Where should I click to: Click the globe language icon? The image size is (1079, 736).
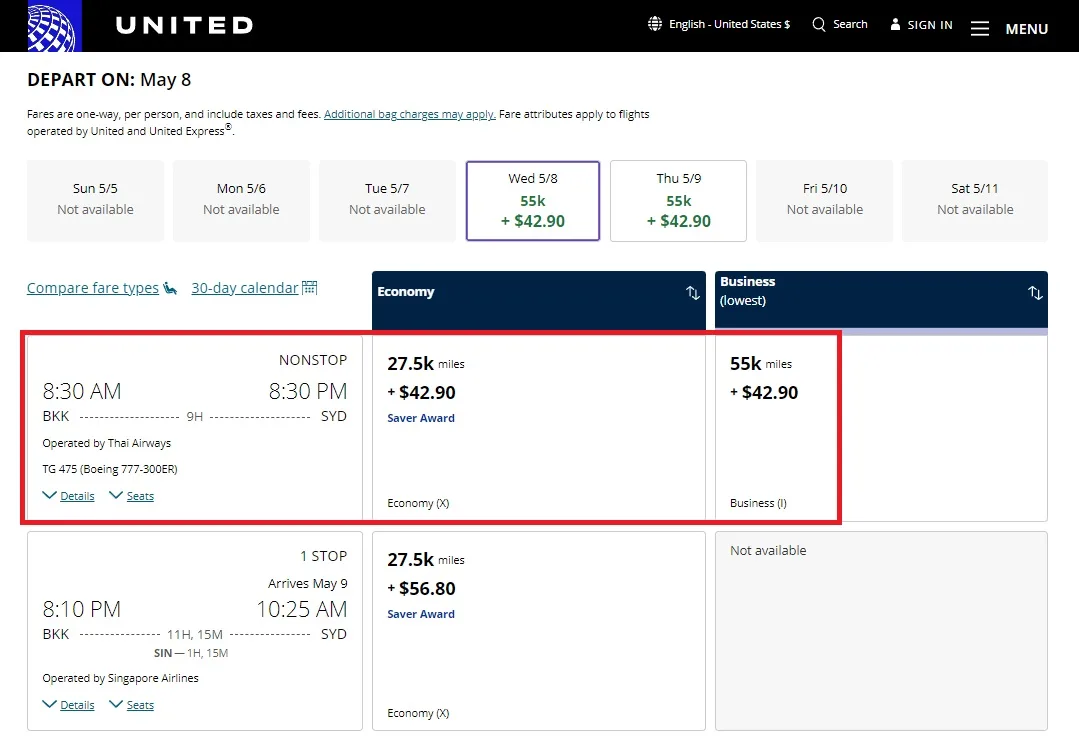(x=654, y=24)
